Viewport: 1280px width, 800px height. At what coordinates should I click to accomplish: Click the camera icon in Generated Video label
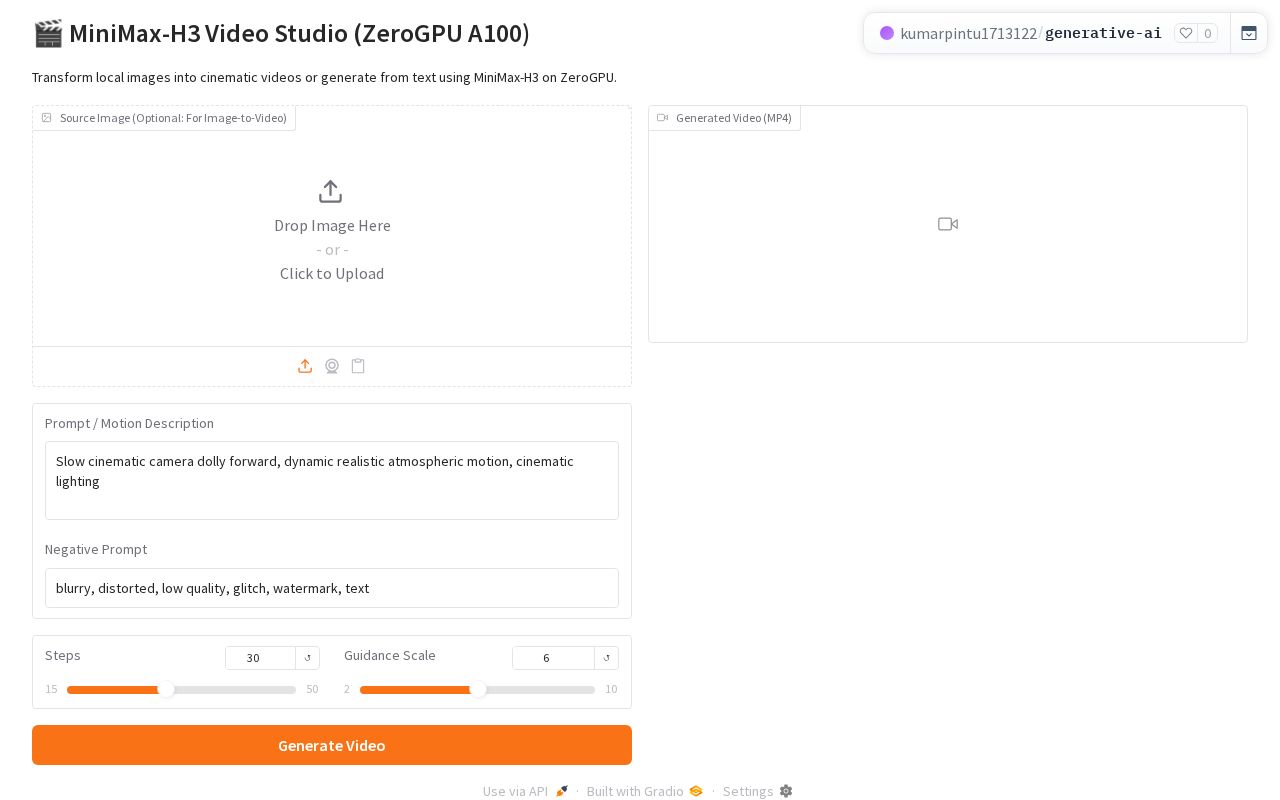click(x=662, y=118)
